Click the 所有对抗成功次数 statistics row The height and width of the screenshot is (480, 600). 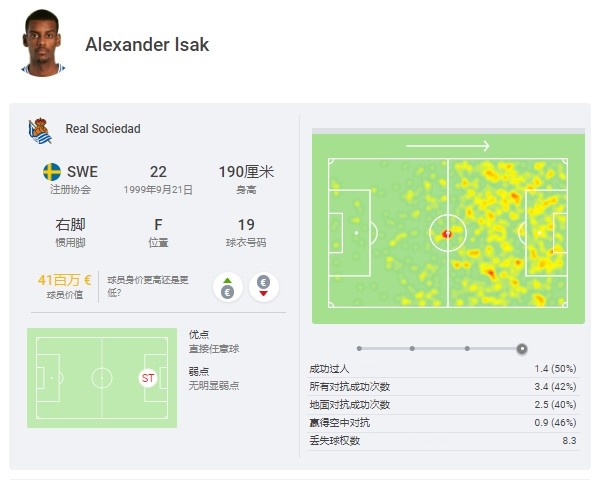[443, 387]
